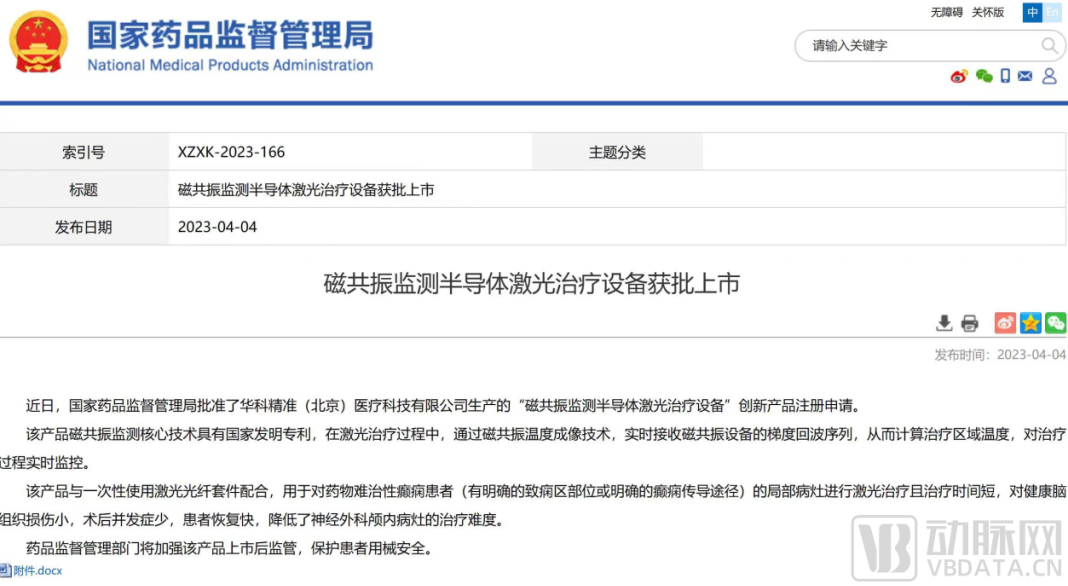The image size is (1068, 586).
Task: Click the national emblem logo
Action: pos(38,42)
